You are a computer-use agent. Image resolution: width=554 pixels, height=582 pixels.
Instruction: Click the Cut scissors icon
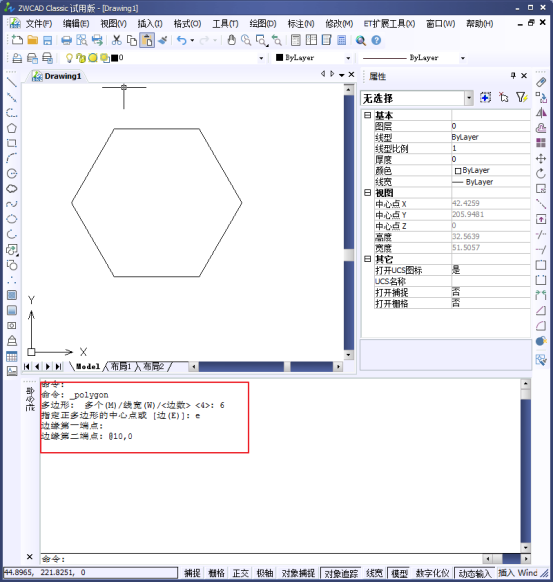click(117, 40)
